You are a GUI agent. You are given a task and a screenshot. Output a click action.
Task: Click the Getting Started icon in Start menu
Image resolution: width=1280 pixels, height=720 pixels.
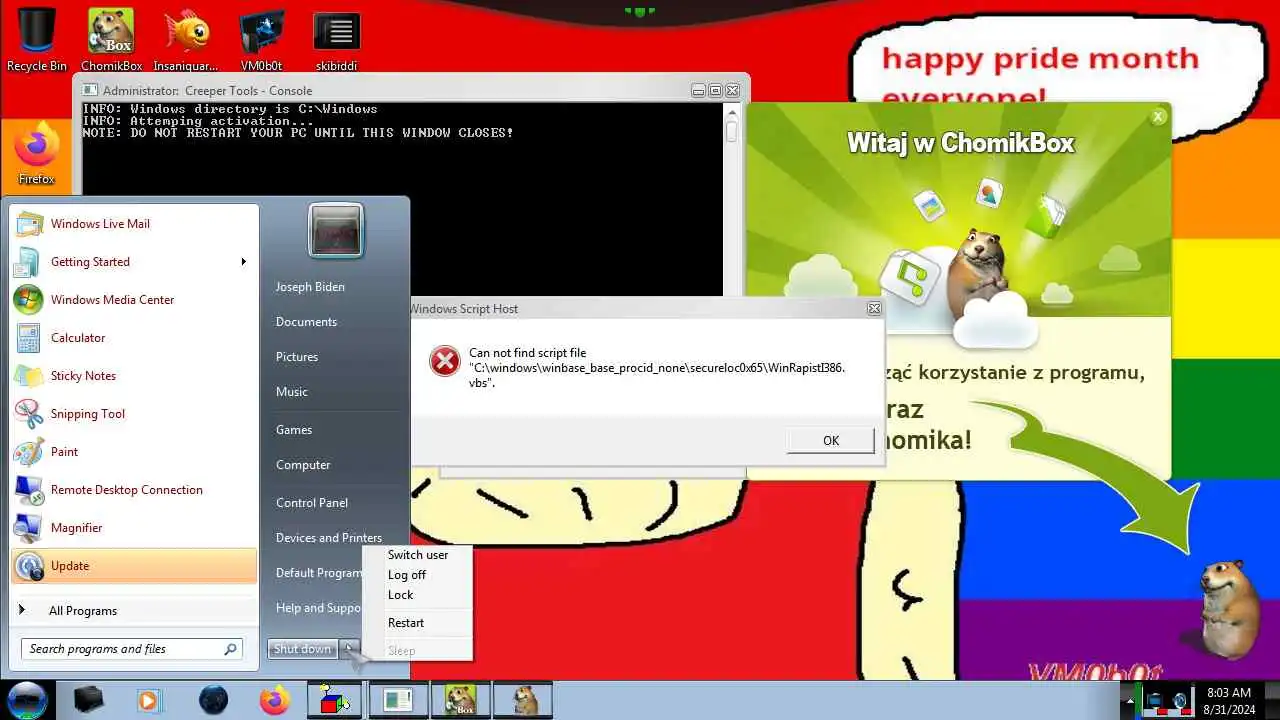coord(28,262)
